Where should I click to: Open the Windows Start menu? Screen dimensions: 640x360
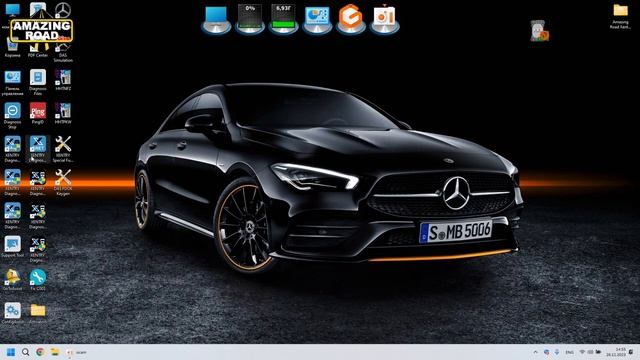[11, 352]
